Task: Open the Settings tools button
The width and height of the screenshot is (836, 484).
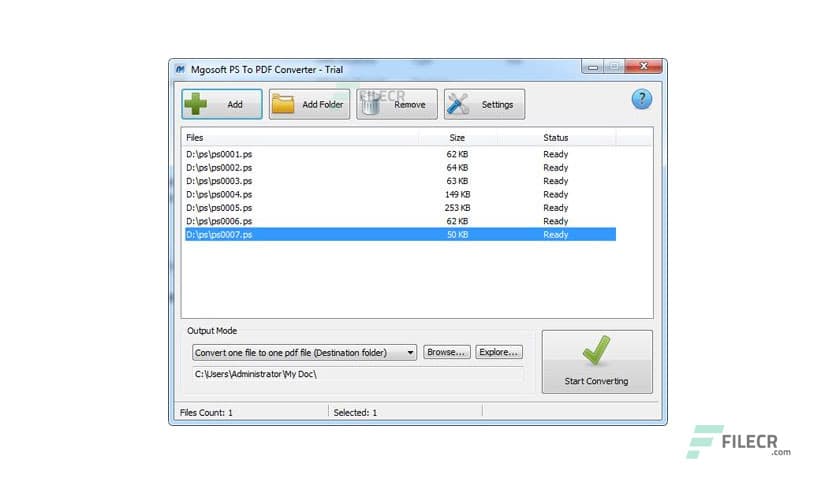Action: coord(484,104)
